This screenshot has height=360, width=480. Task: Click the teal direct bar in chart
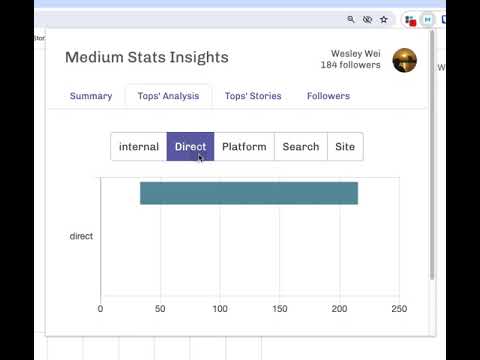point(249,193)
